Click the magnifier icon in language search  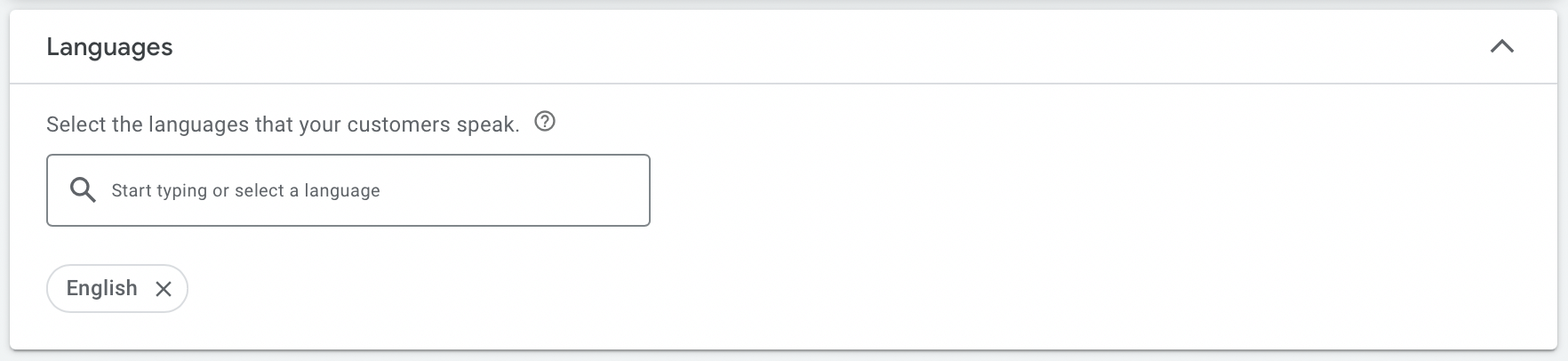point(83,190)
